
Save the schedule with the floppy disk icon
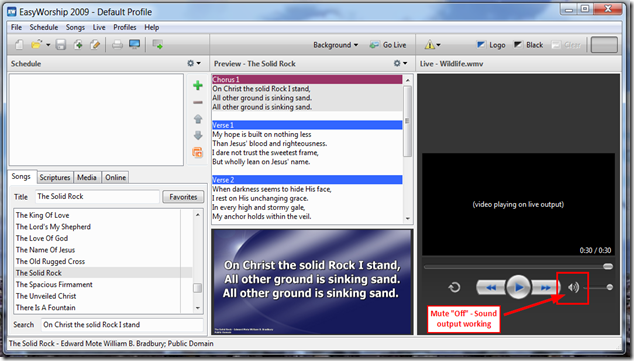(61, 44)
